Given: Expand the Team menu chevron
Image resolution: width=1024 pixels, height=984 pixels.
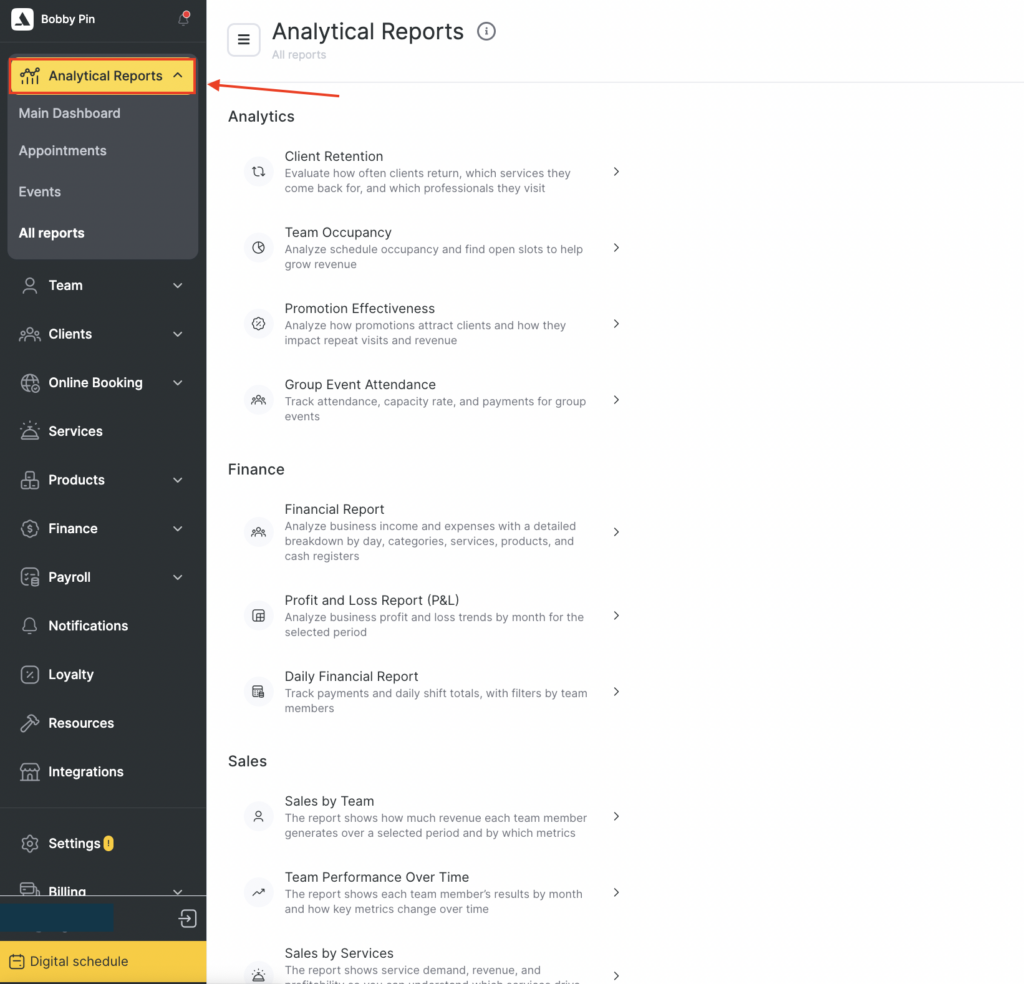Looking at the screenshot, I should [x=177, y=285].
